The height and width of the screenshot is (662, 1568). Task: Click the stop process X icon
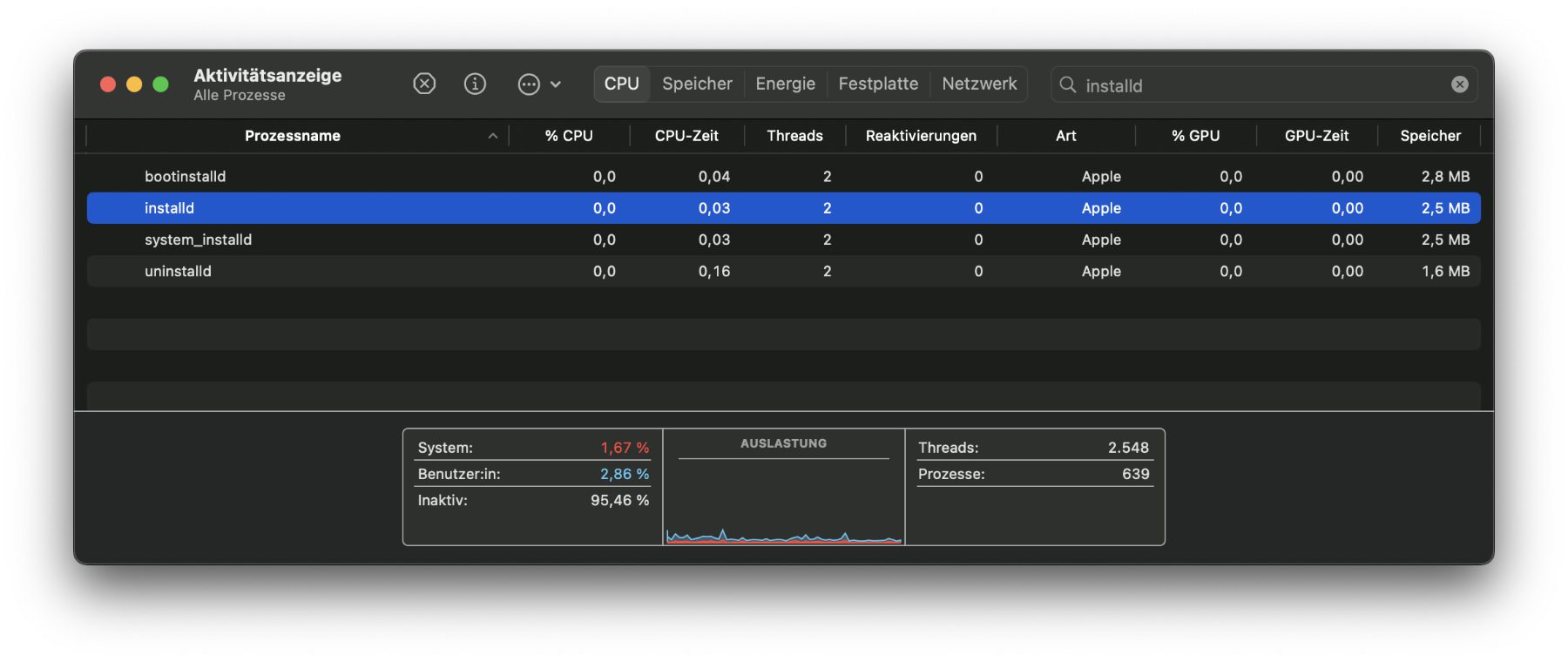(424, 84)
